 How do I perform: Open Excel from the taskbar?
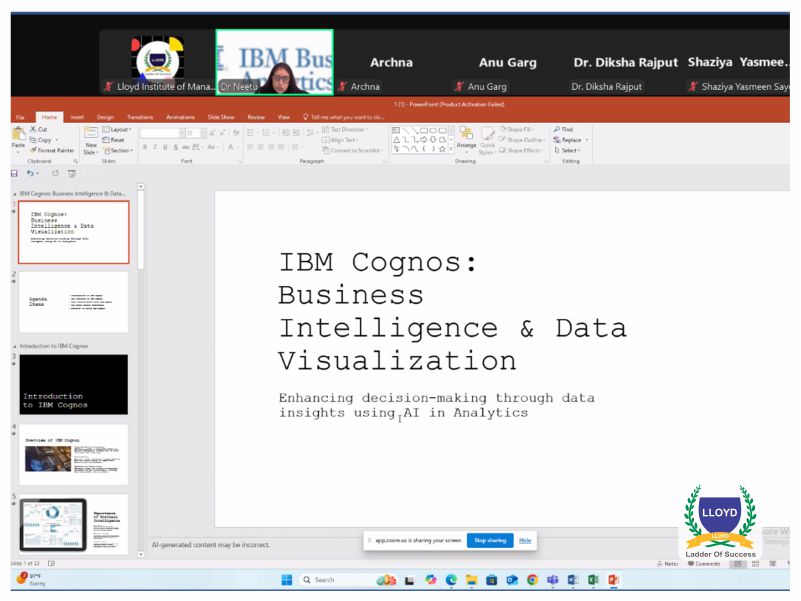click(x=593, y=580)
